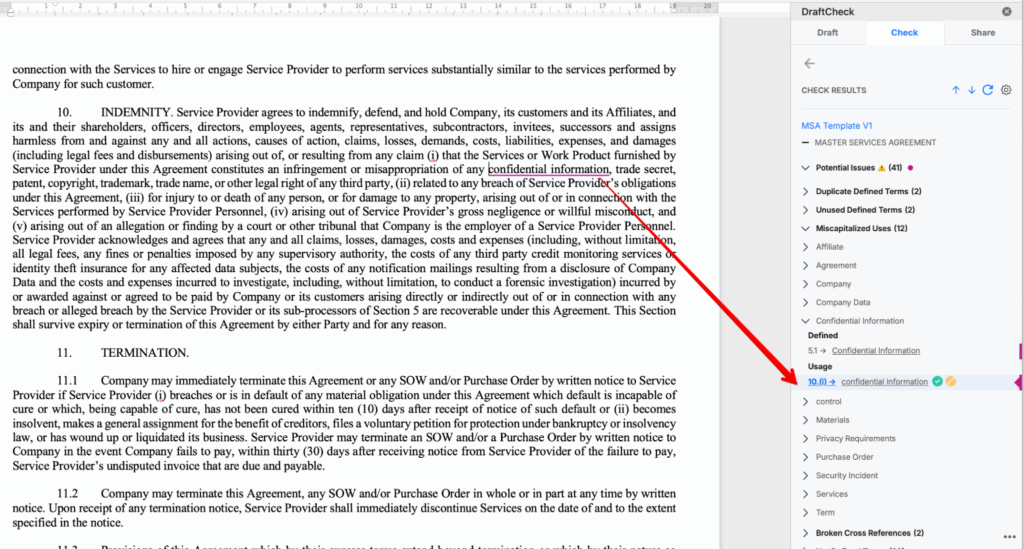The height and width of the screenshot is (549, 1024).
Task: Click the green checkmark accept icon
Action: coord(937,382)
